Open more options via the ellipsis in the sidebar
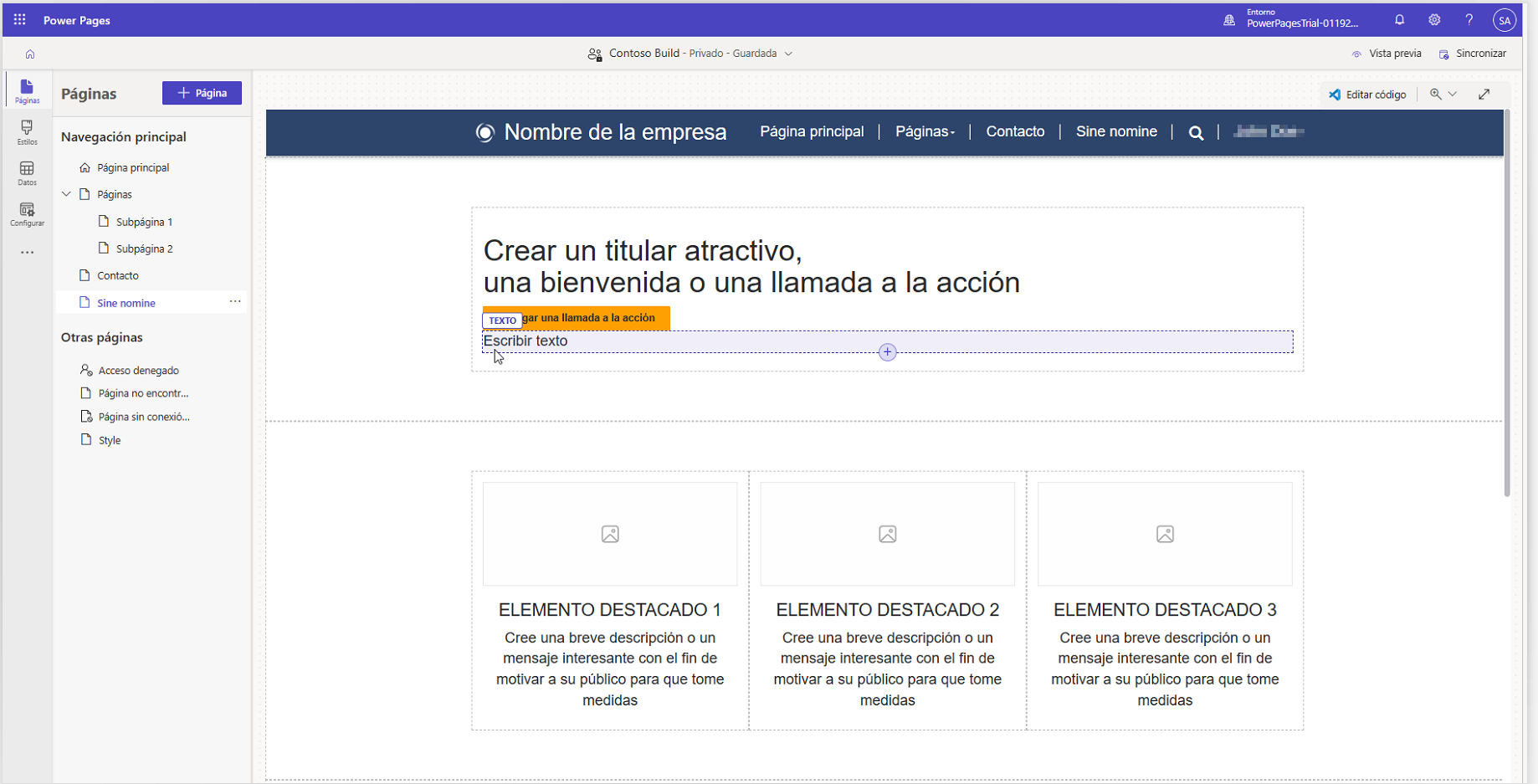Screen dimensions: 1538x784 coord(27,252)
